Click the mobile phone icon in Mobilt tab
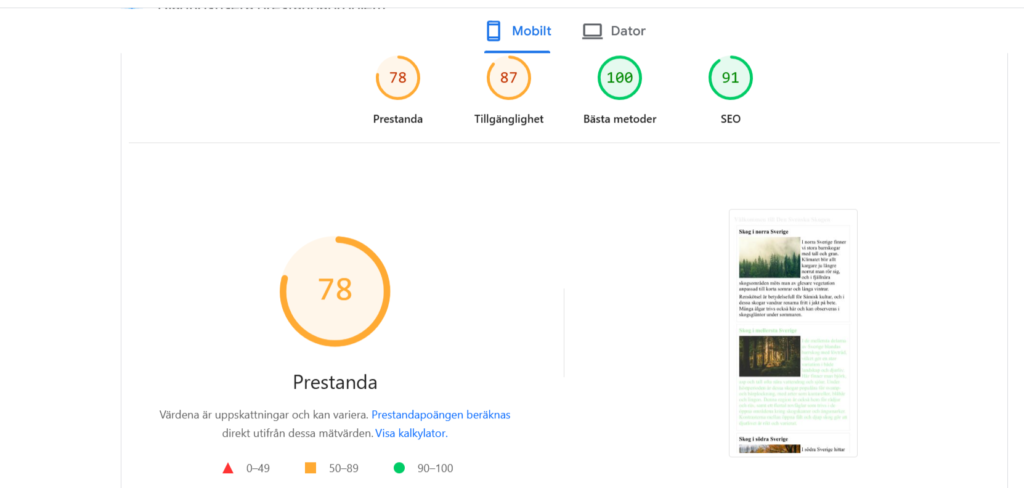This screenshot has height=488, width=1024. 493,31
